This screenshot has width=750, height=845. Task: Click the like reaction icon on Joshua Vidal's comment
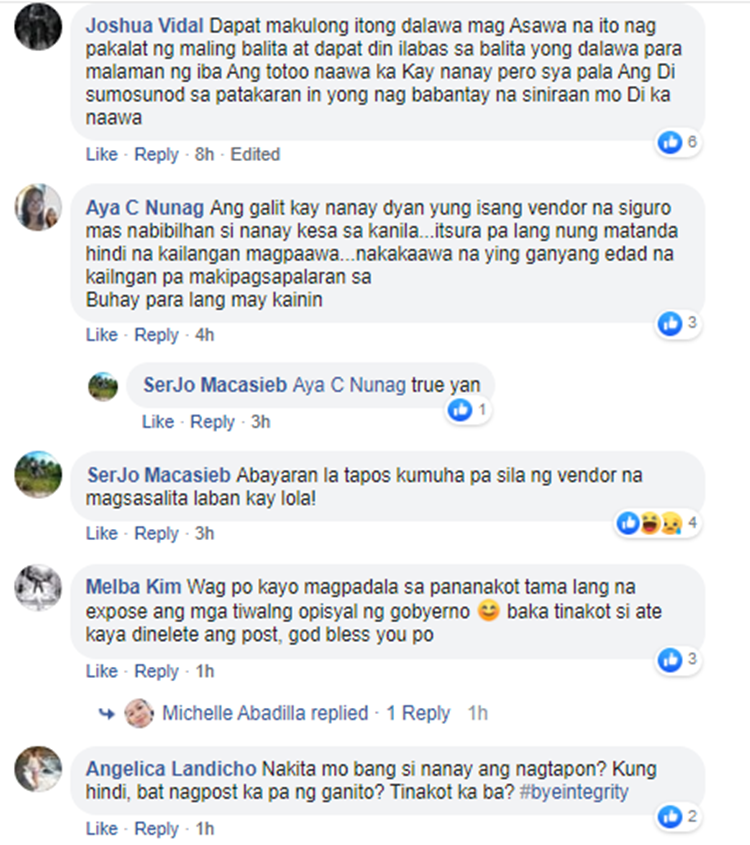[670, 142]
